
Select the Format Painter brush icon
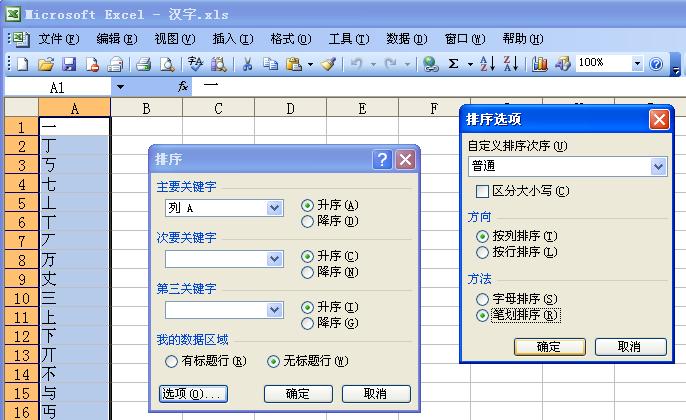pos(328,64)
